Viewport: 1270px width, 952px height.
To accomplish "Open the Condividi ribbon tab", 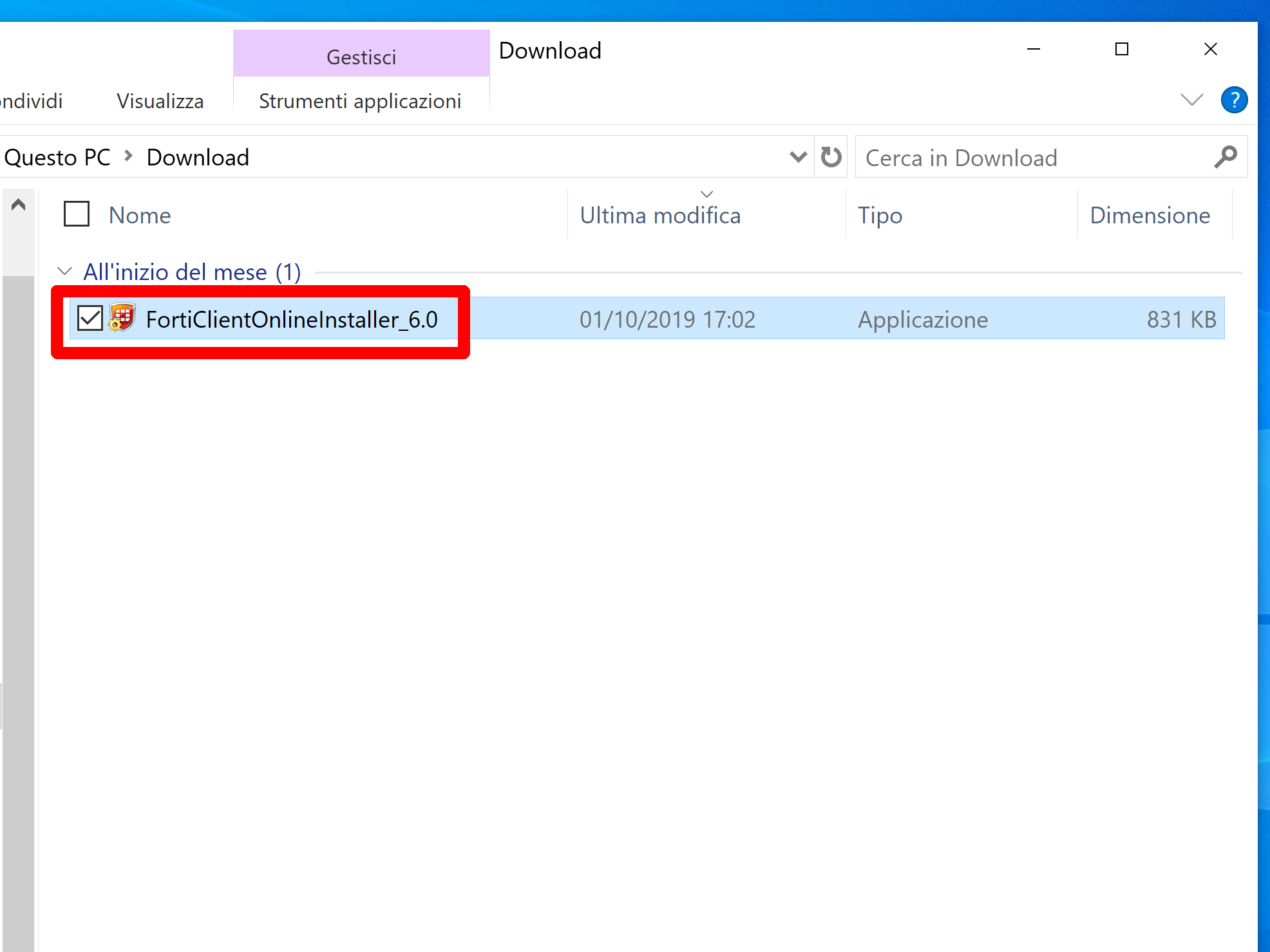I will [31, 101].
